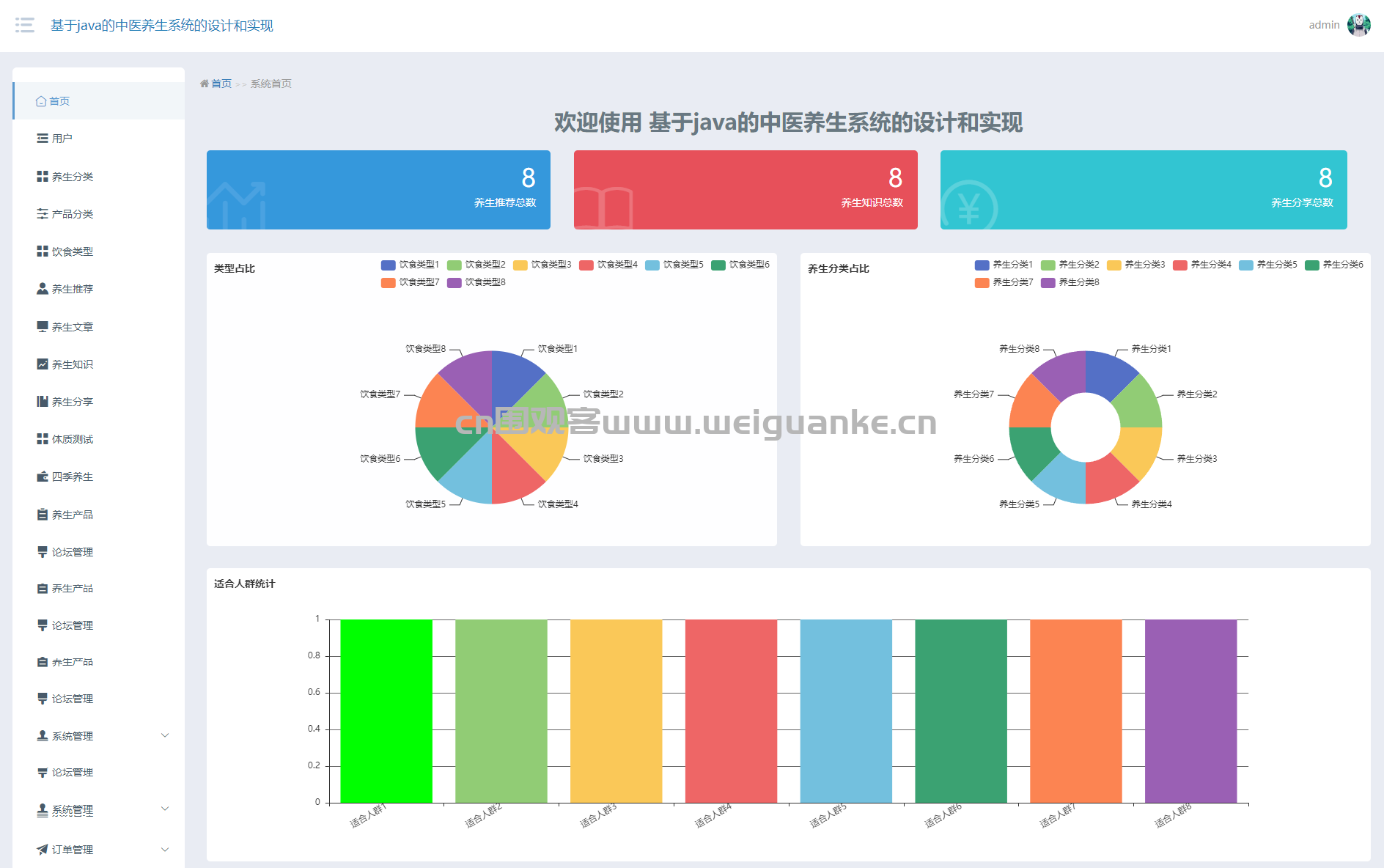Click the 适合人群统计 chart title

click(x=245, y=584)
